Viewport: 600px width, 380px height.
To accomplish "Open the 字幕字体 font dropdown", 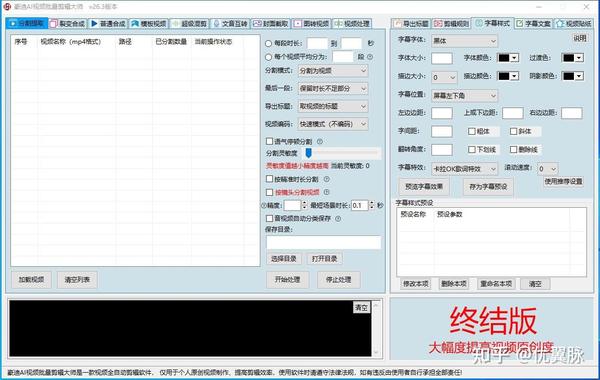I will coord(464,41).
